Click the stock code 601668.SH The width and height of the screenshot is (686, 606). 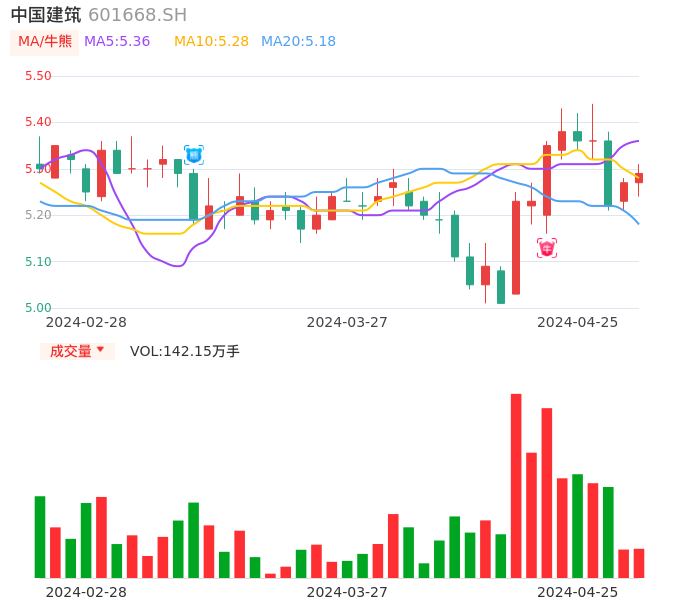point(137,15)
